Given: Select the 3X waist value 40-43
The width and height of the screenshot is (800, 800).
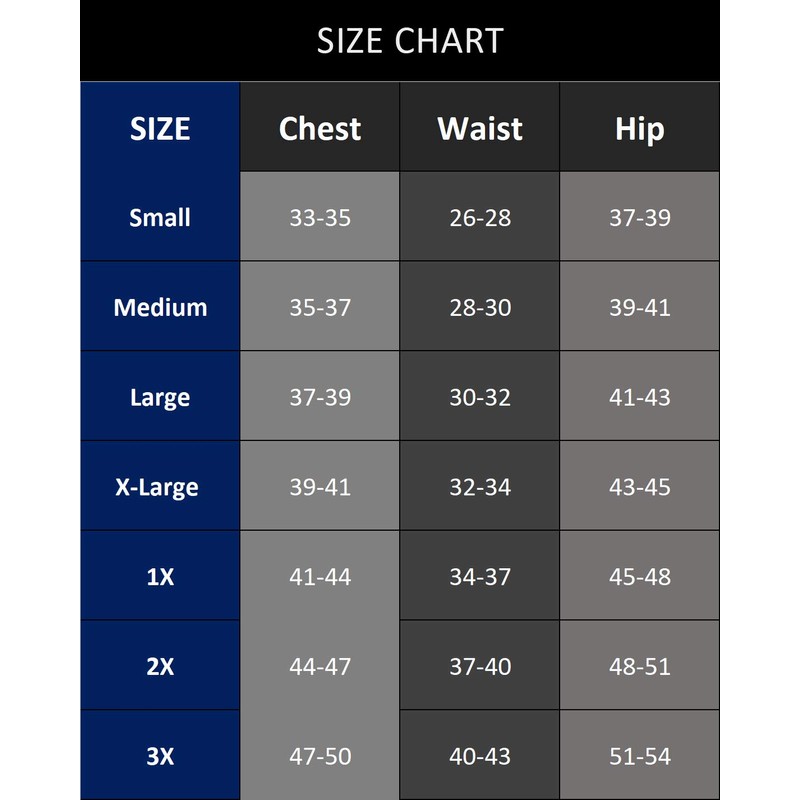Looking at the screenshot, I should pos(480,756).
